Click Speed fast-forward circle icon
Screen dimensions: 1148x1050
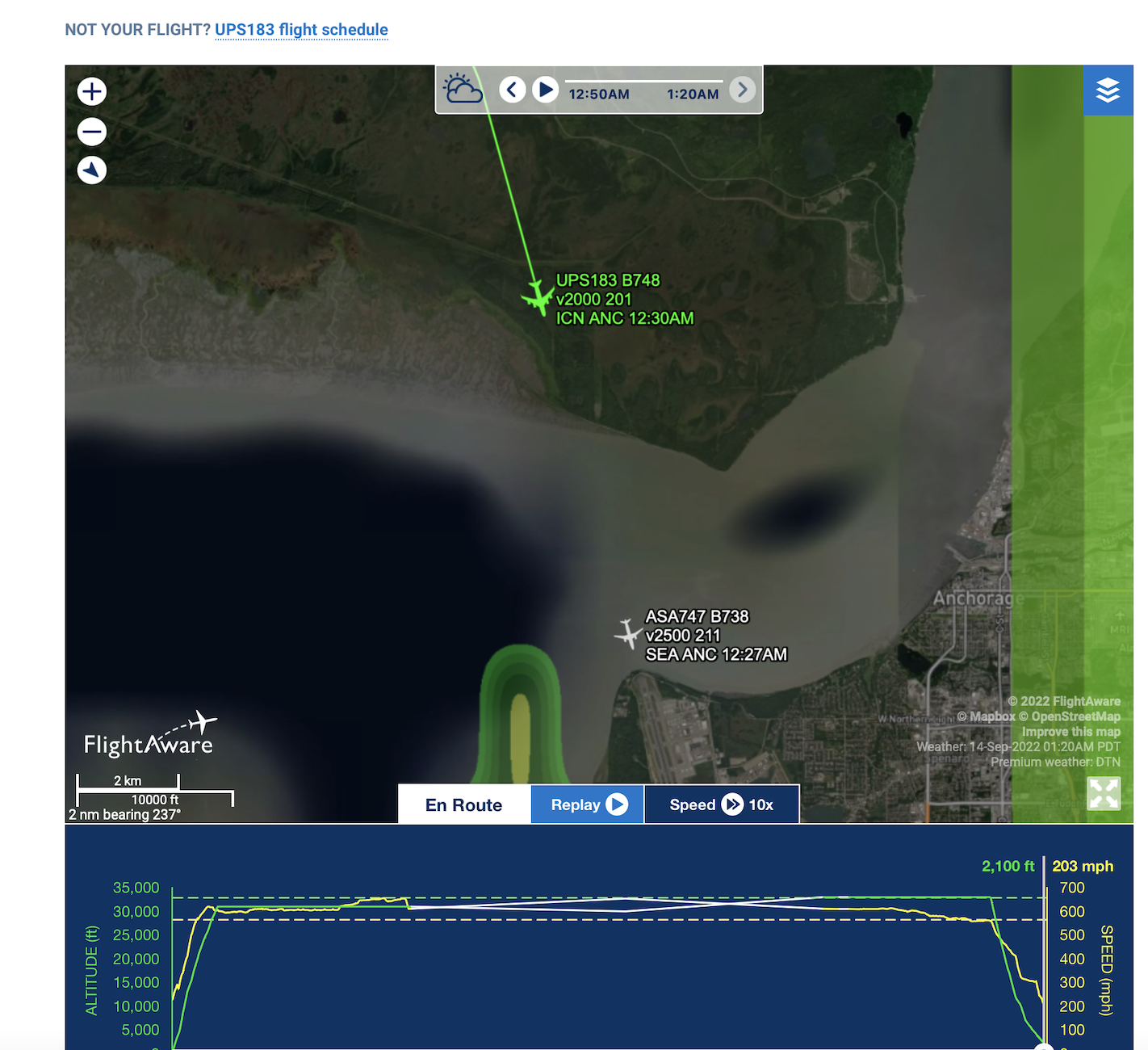coord(732,804)
